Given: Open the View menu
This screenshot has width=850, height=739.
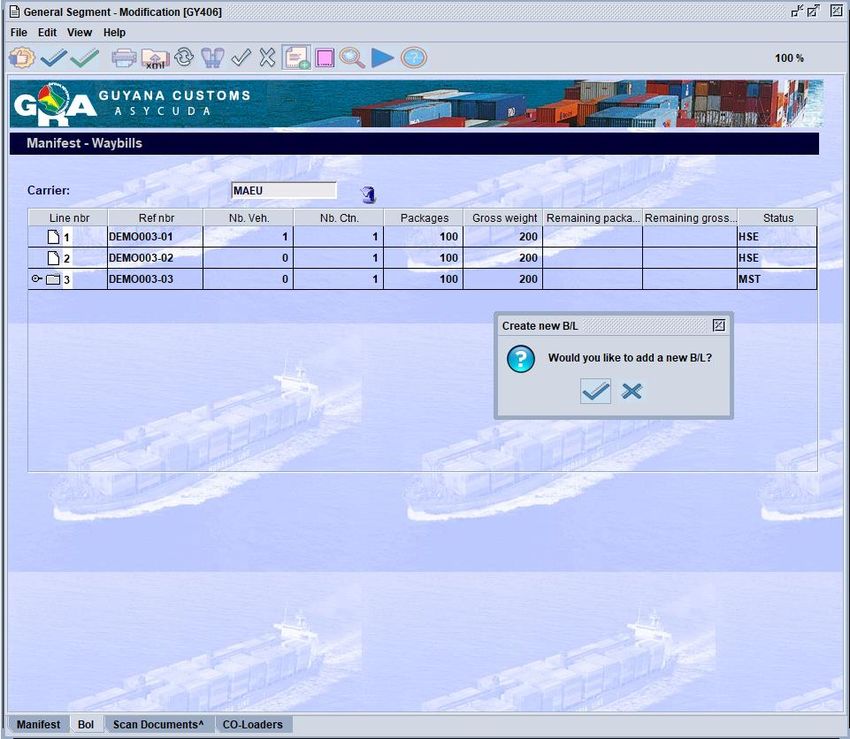Looking at the screenshot, I should pyautogui.click(x=79, y=32).
